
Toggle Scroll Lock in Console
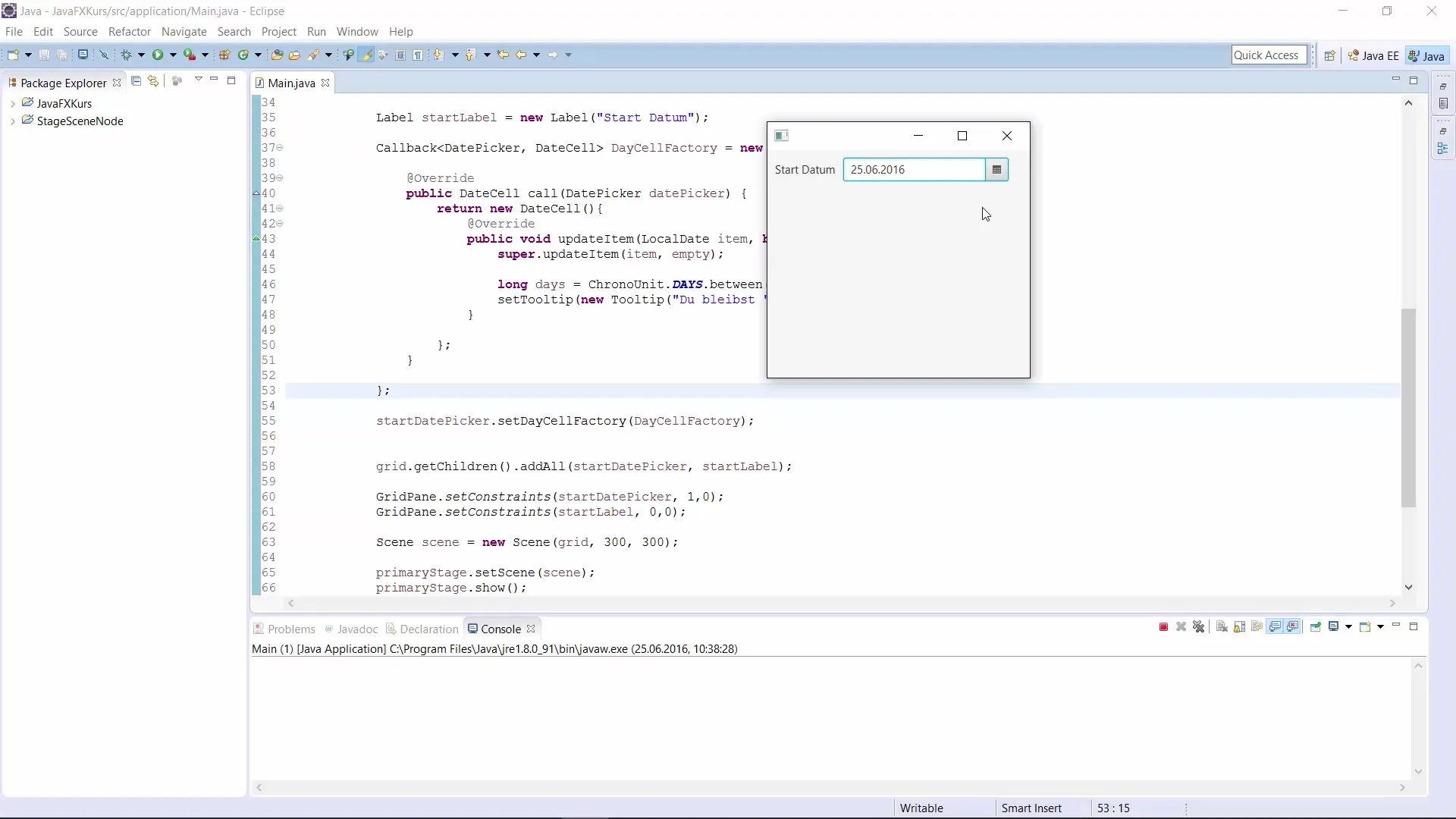(x=1239, y=626)
